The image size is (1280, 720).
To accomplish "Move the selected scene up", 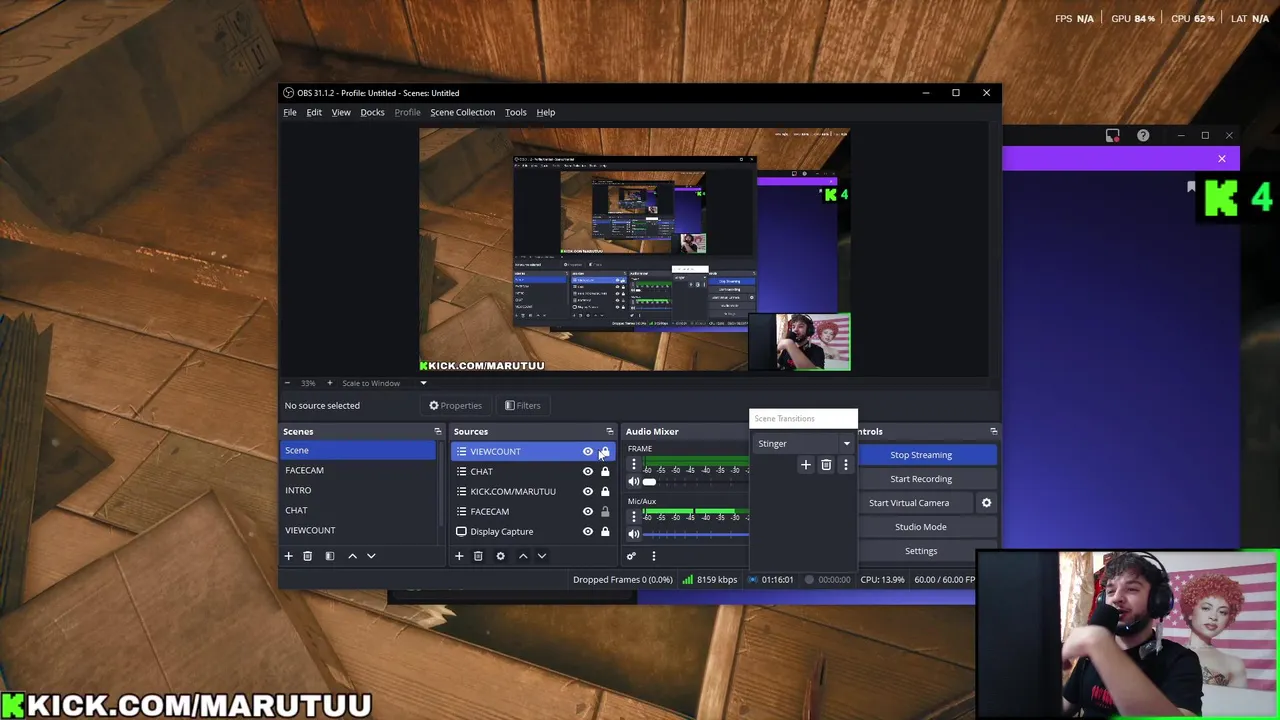I will click(x=352, y=556).
